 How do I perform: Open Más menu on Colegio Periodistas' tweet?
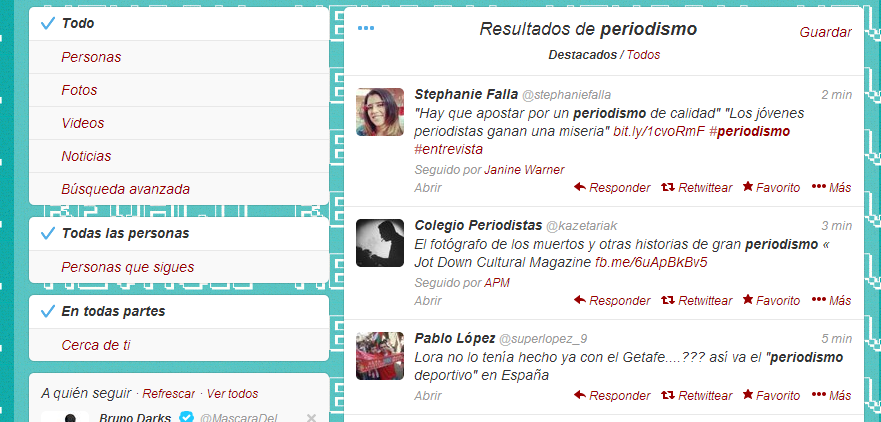(832, 301)
